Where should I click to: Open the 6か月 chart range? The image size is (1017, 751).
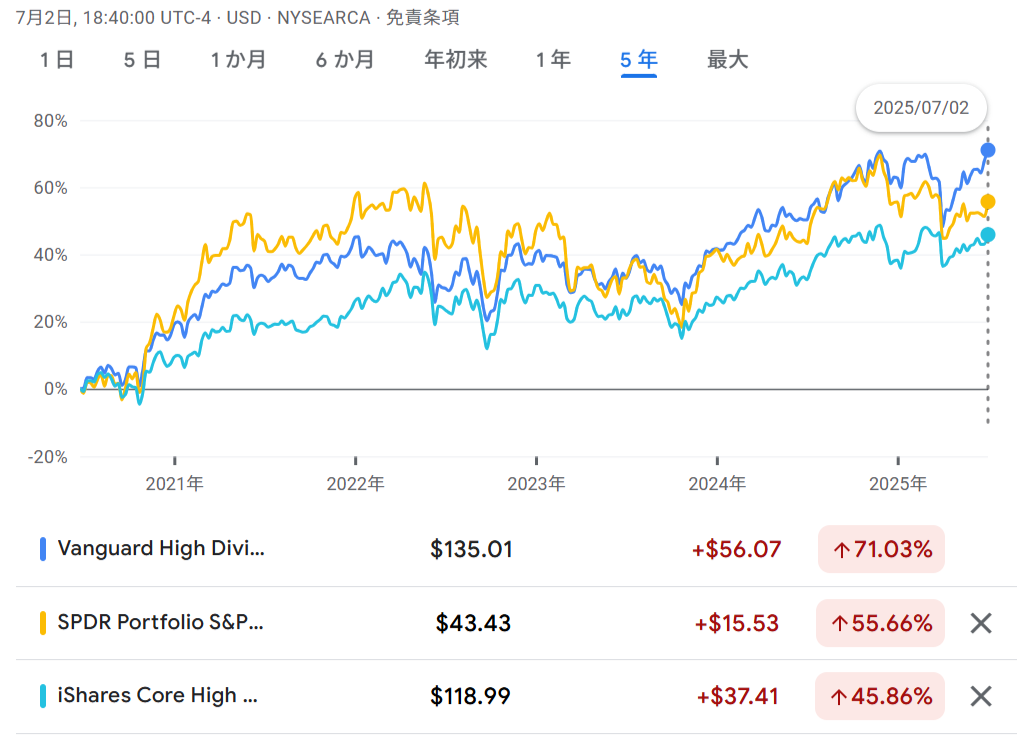coord(345,60)
